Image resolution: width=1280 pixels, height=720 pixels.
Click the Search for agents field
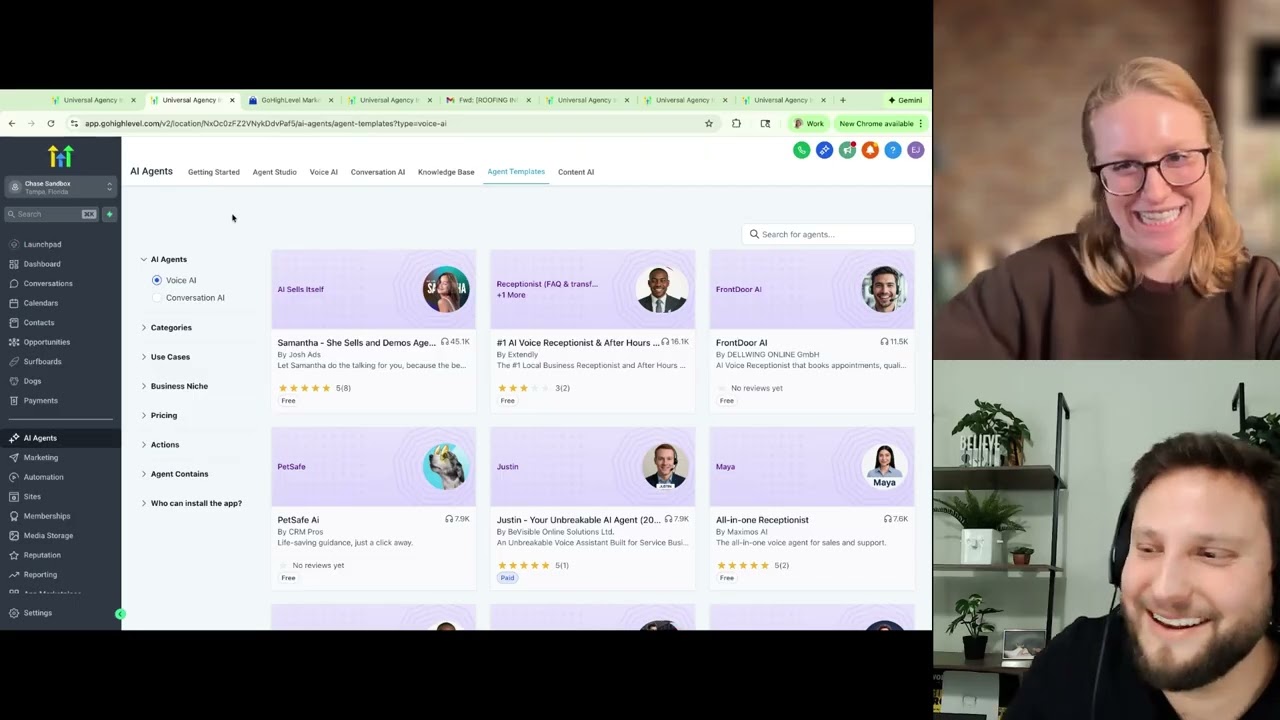828,234
